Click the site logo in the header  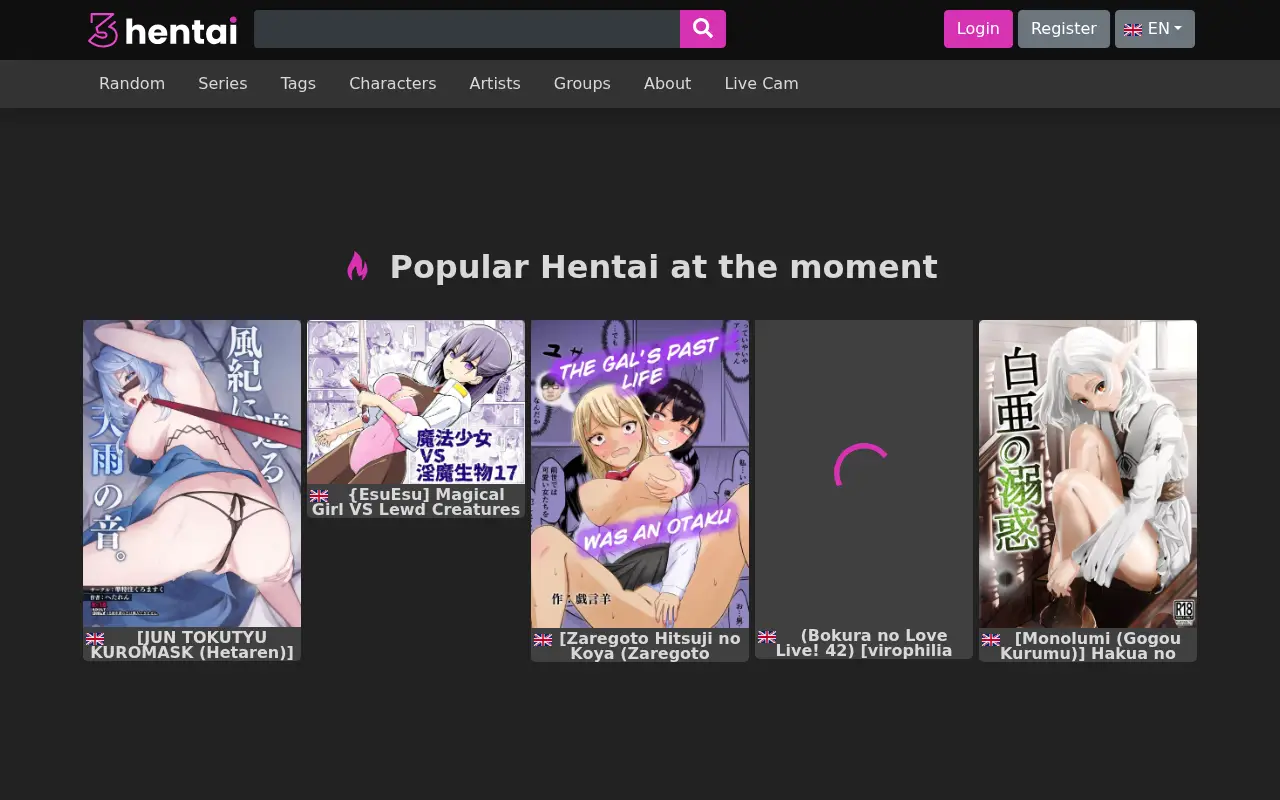(x=163, y=30)
